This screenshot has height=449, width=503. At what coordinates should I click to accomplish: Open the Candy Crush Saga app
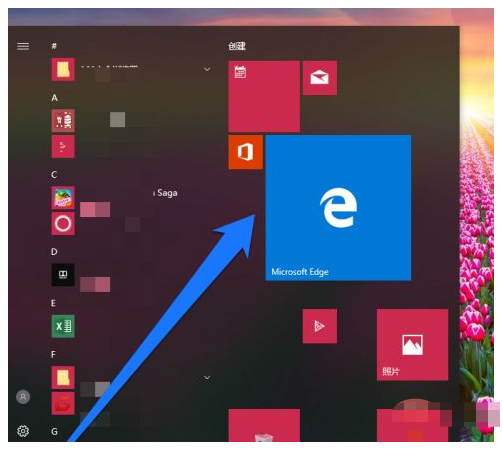click(63, 198)
